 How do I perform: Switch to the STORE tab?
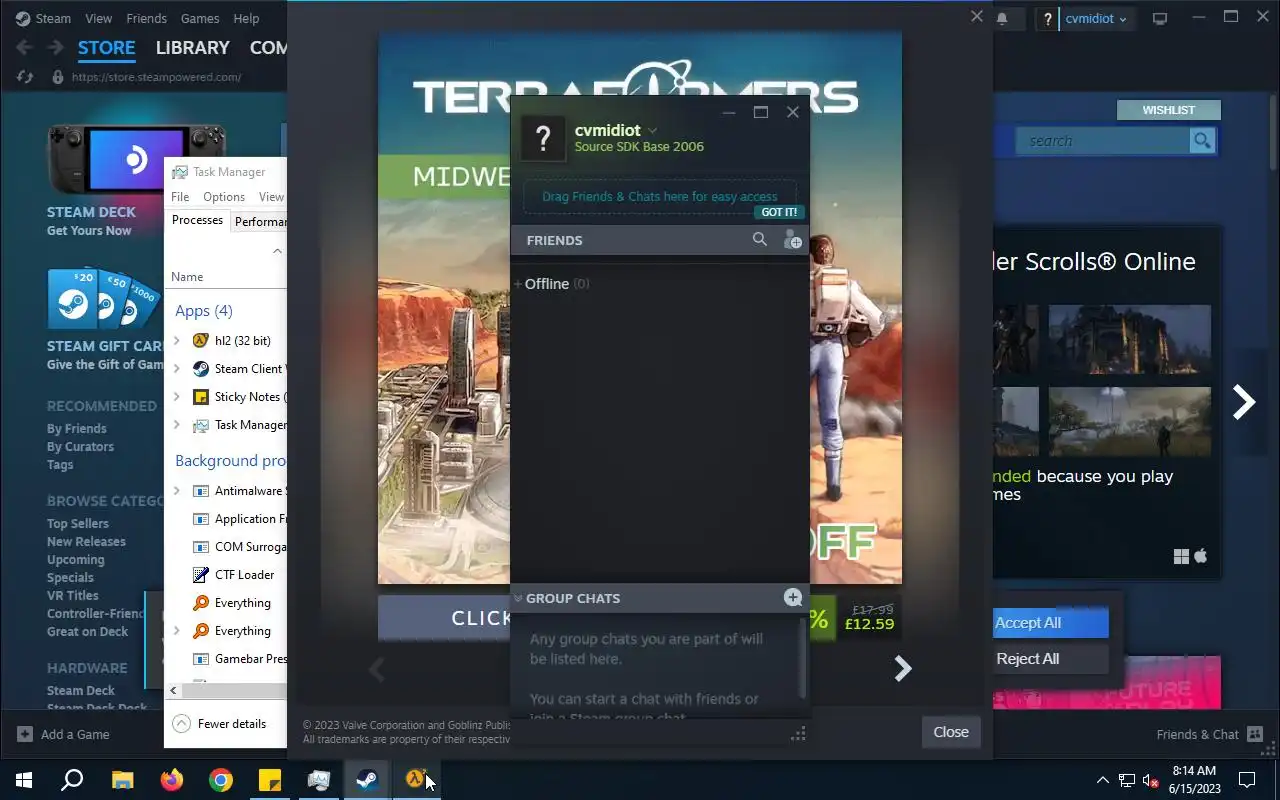[x=106, y=47]
